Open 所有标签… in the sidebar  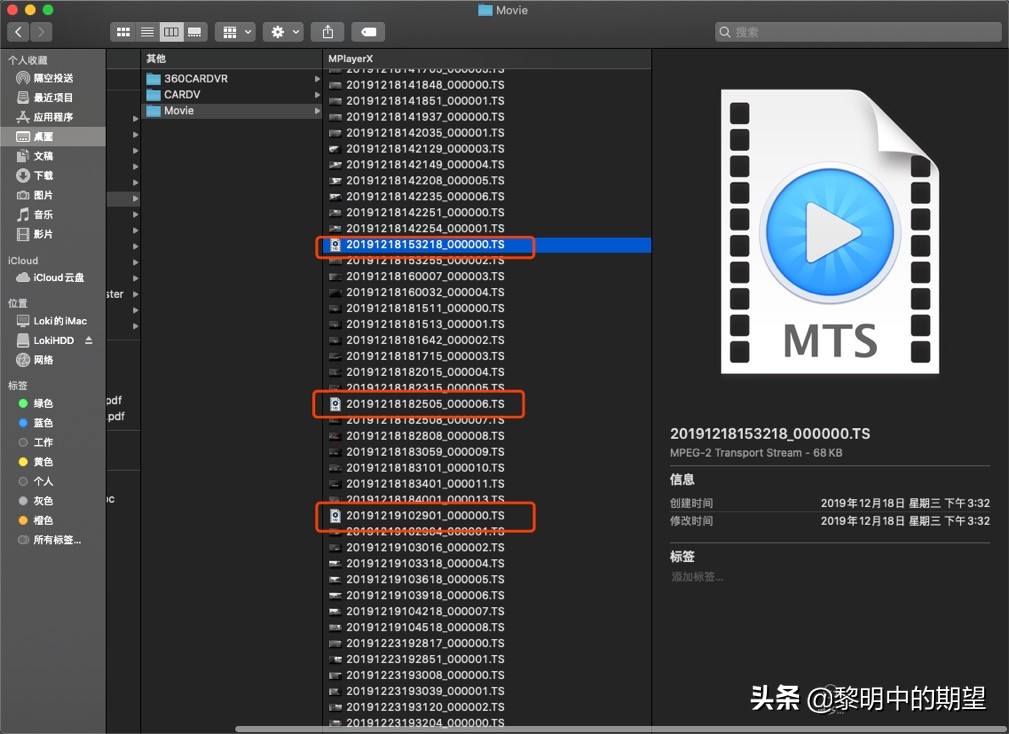pos(57,540)
